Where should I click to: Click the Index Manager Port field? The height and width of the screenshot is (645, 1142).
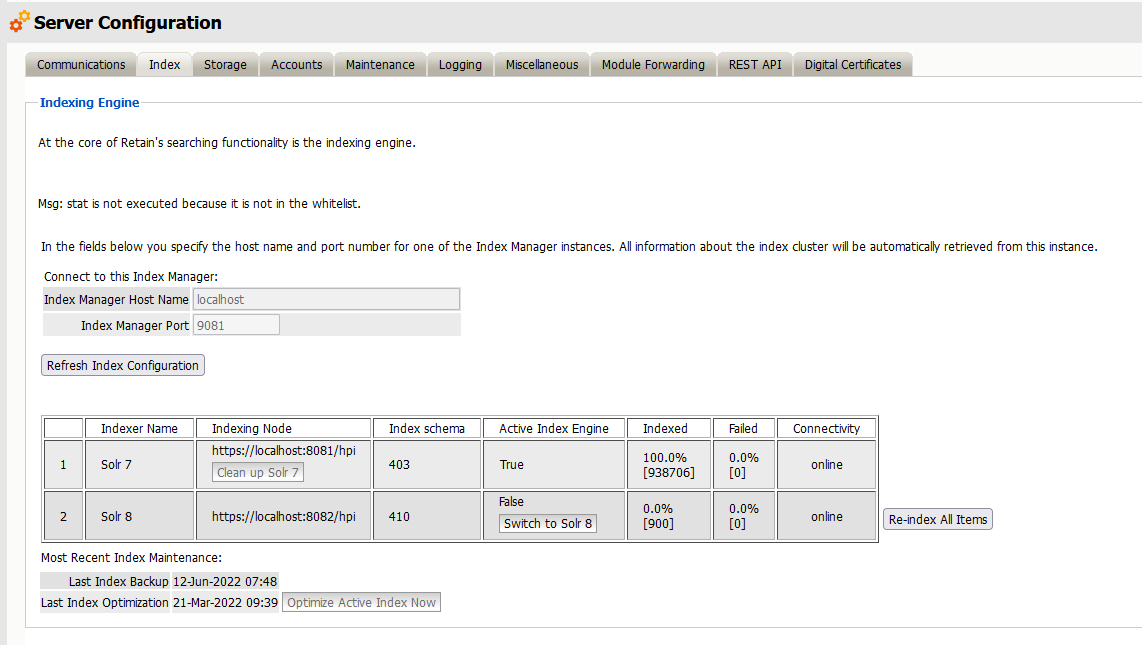point(236,324)
